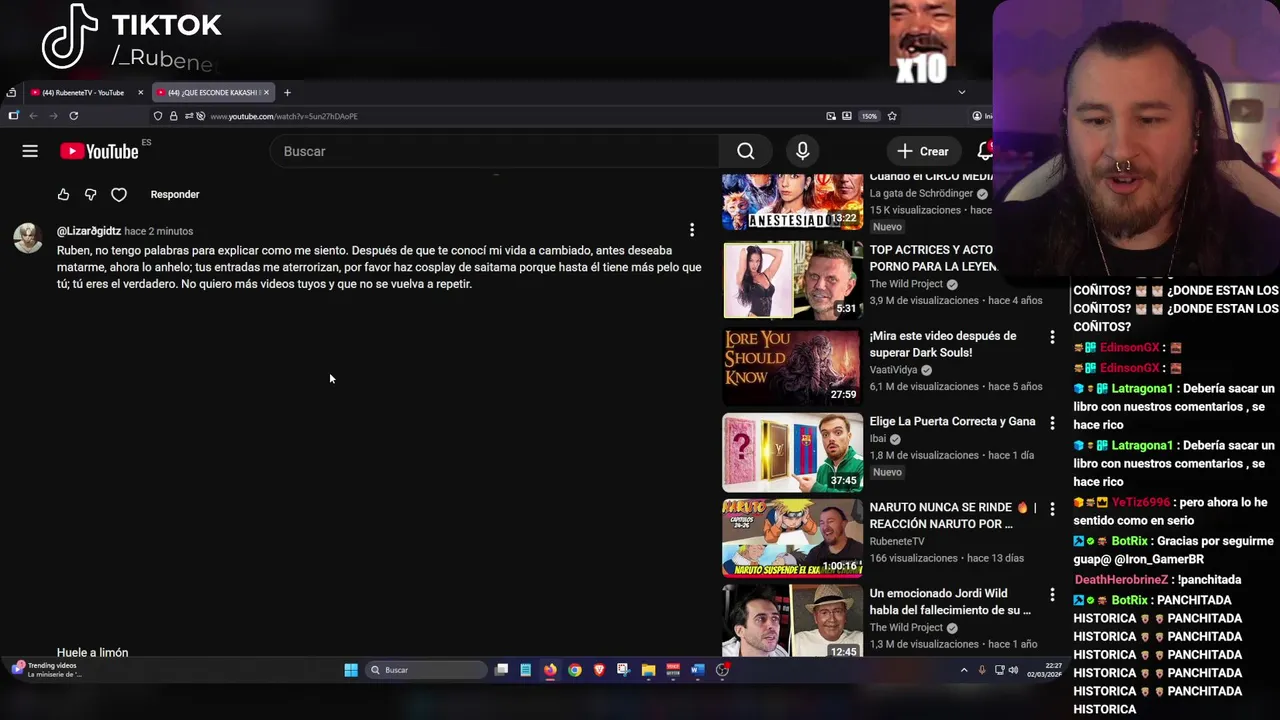This screenshot has width=1280, height=720.
Task: Open VaatiVidya channel link
Action: click(893, 370)
